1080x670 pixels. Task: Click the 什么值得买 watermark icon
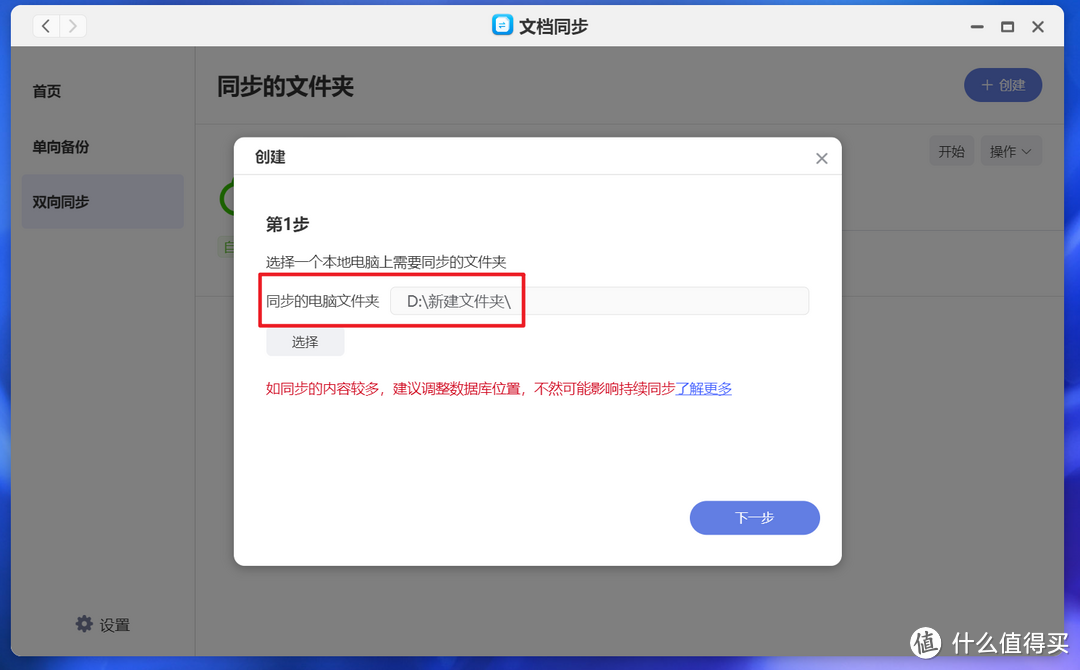click(x=925, y=643)
